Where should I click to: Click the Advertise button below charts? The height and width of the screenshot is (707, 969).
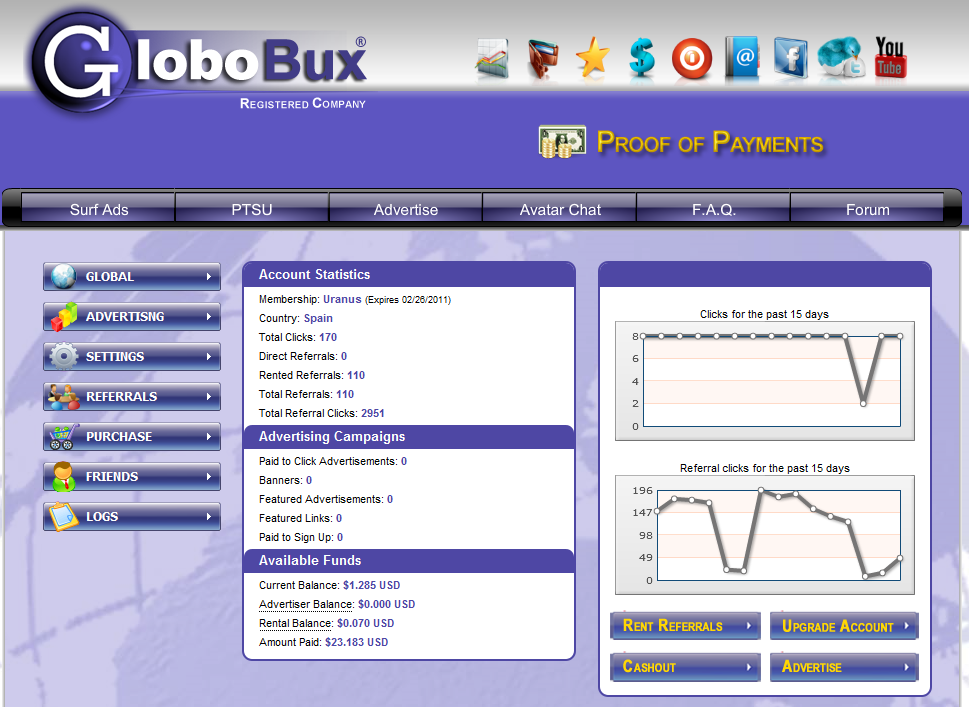(844, 667)
